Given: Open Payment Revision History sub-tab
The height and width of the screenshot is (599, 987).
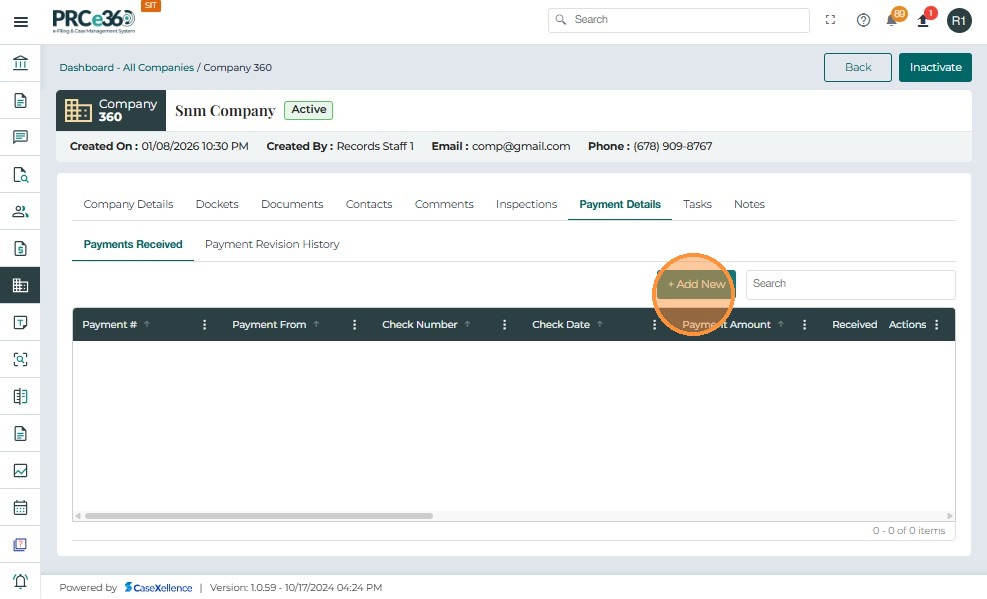Looking at the screenshot, I should pos(272,245).
